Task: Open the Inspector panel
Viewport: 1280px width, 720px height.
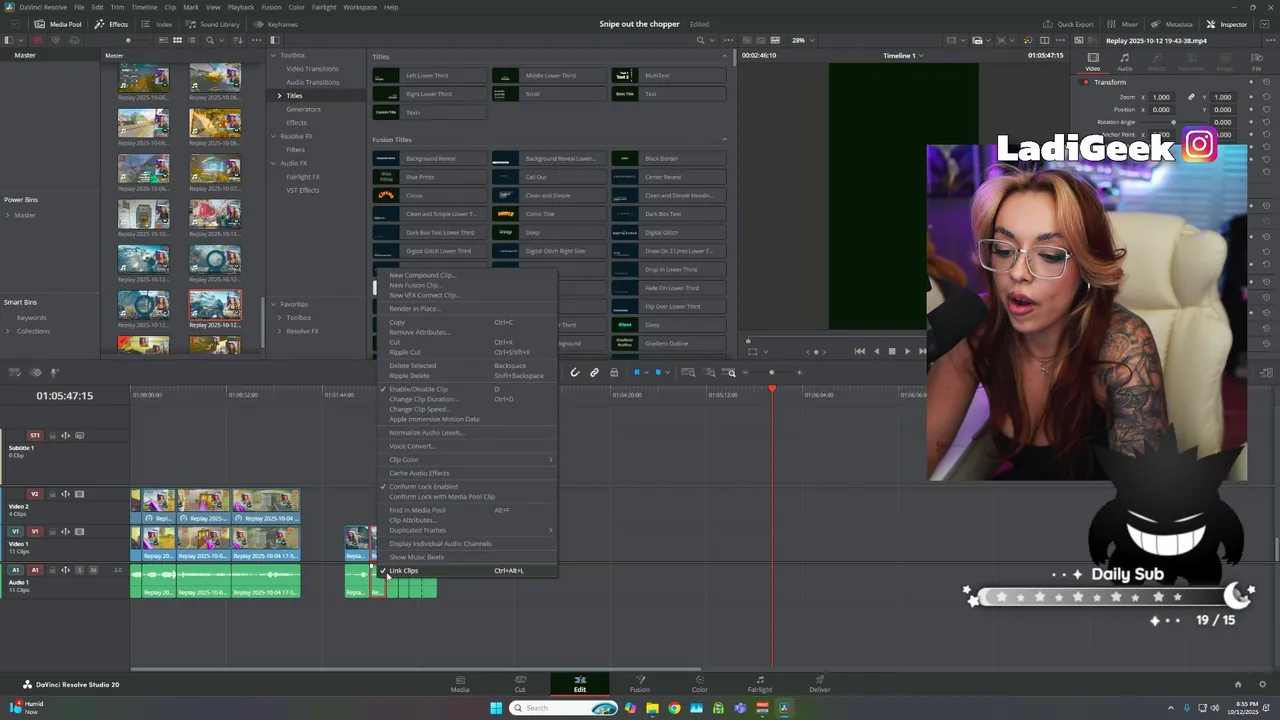Action: tap(1227, 24)
